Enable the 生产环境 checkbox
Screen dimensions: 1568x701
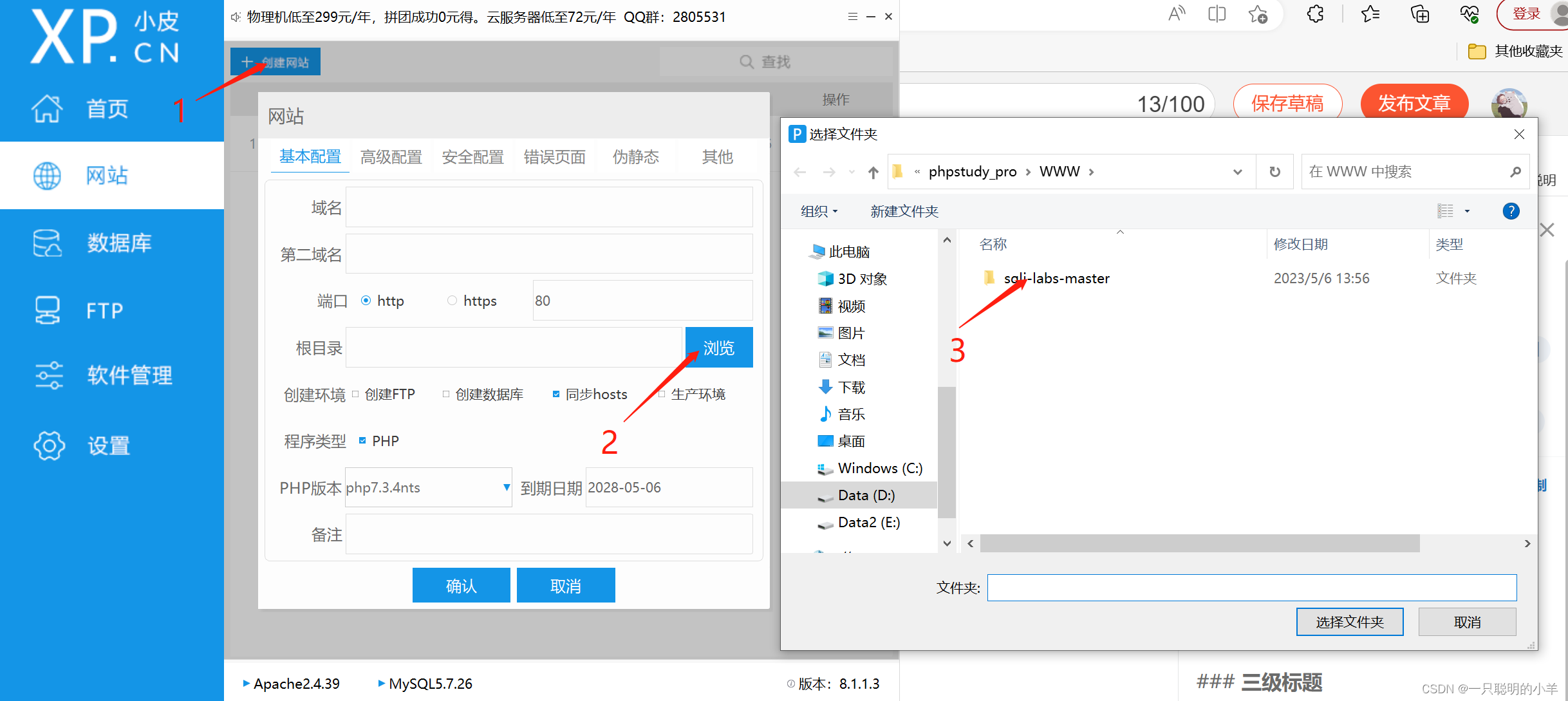(x=662, y=394)
